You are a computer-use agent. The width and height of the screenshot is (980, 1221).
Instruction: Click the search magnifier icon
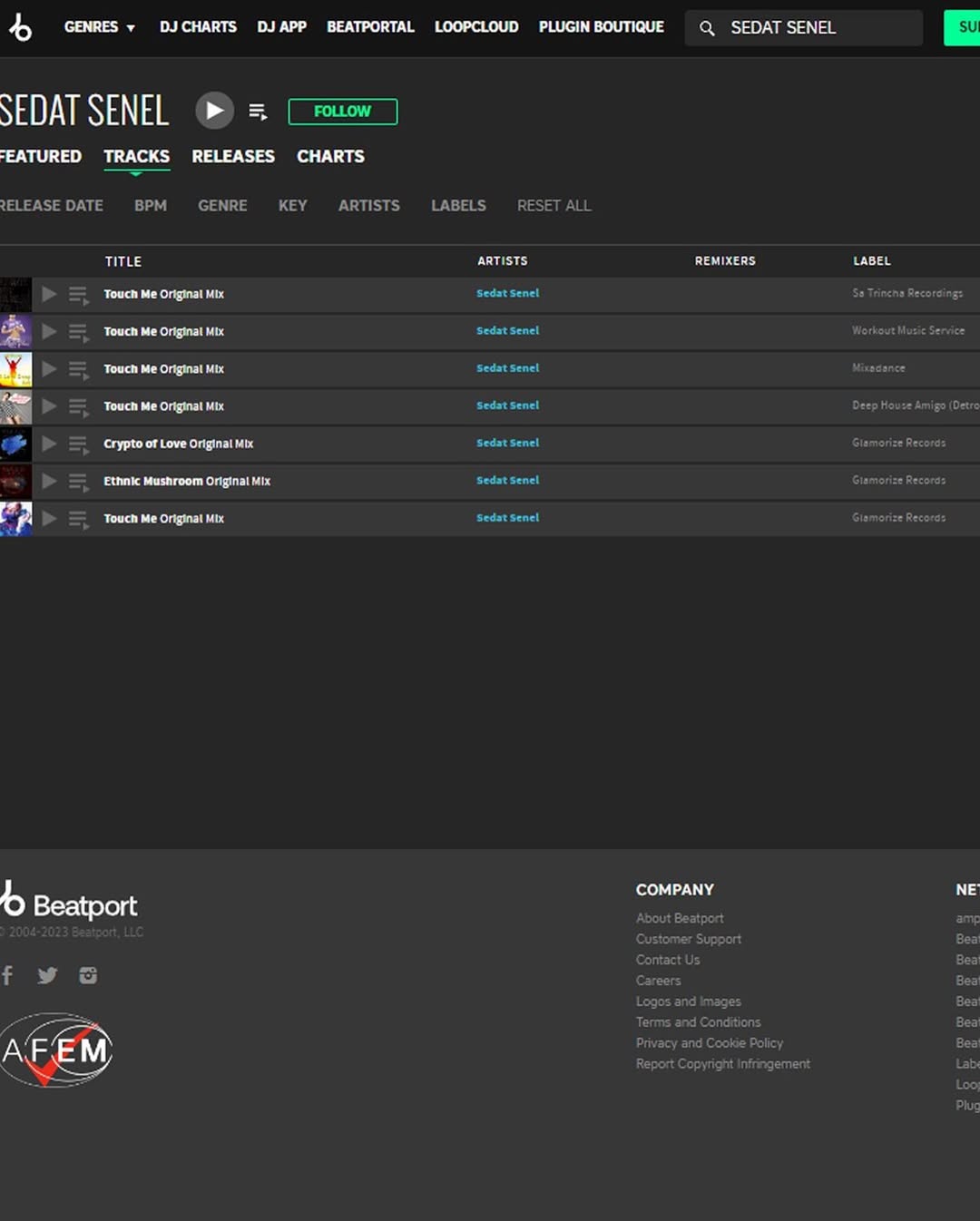(x=707, y=28)
